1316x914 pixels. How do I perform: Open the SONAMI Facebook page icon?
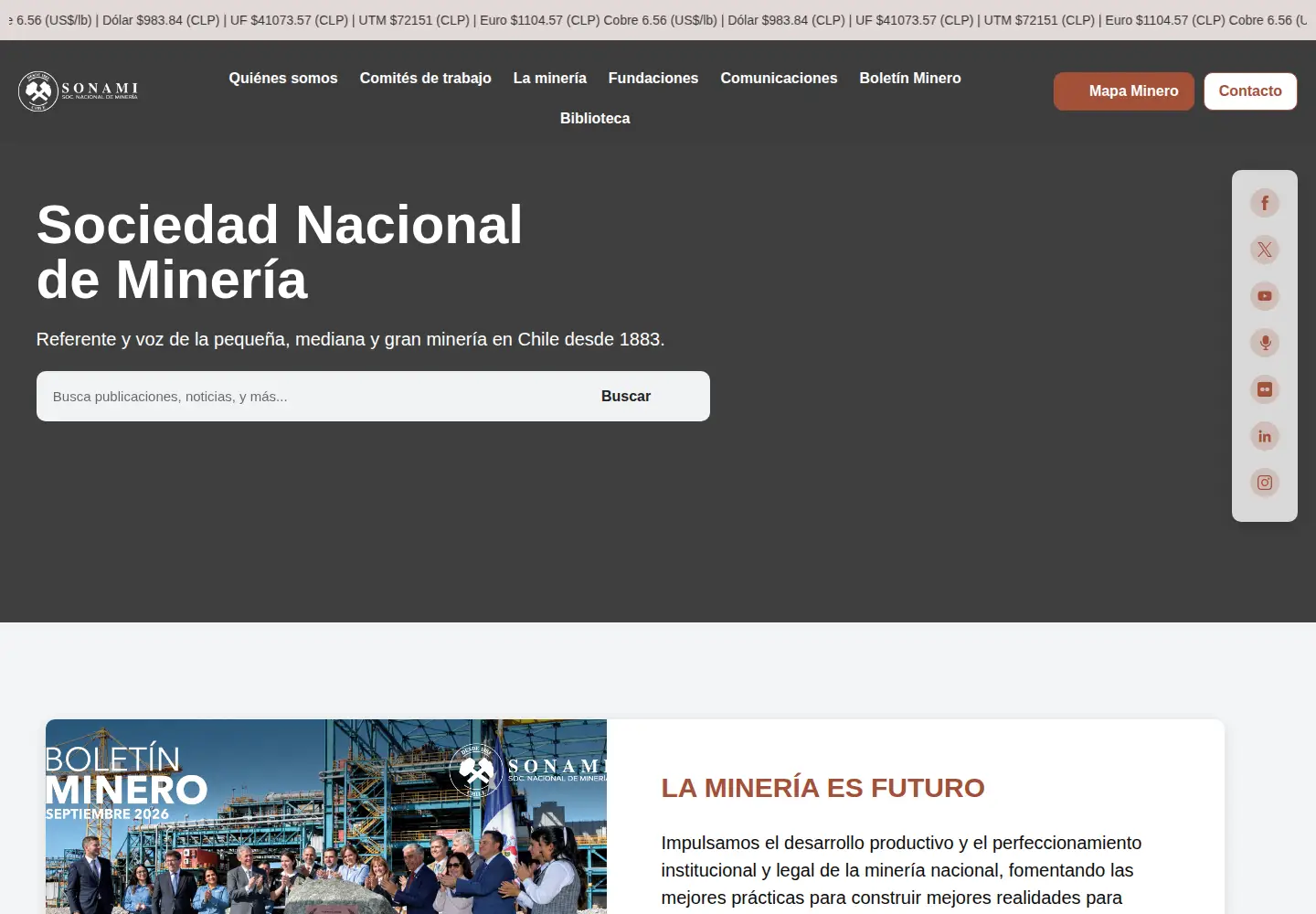pyautogui.click(x=1265, y=203)
